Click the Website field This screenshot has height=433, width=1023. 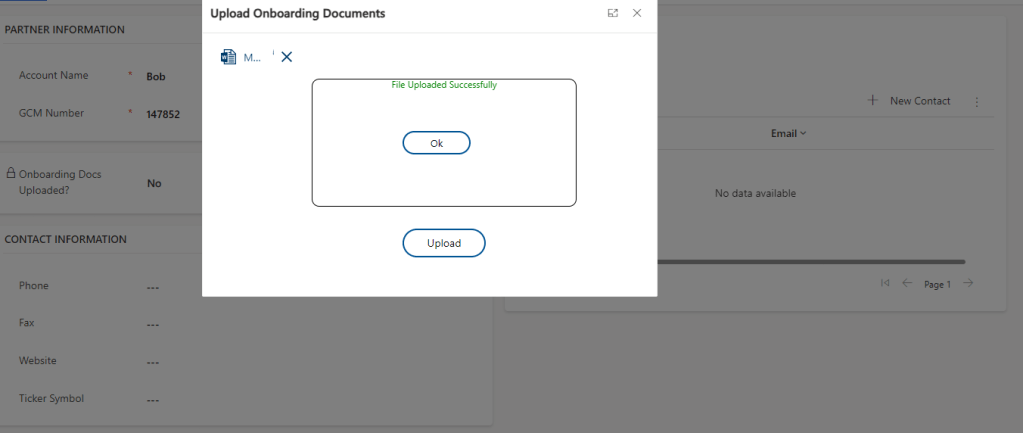tap(153, 362)
